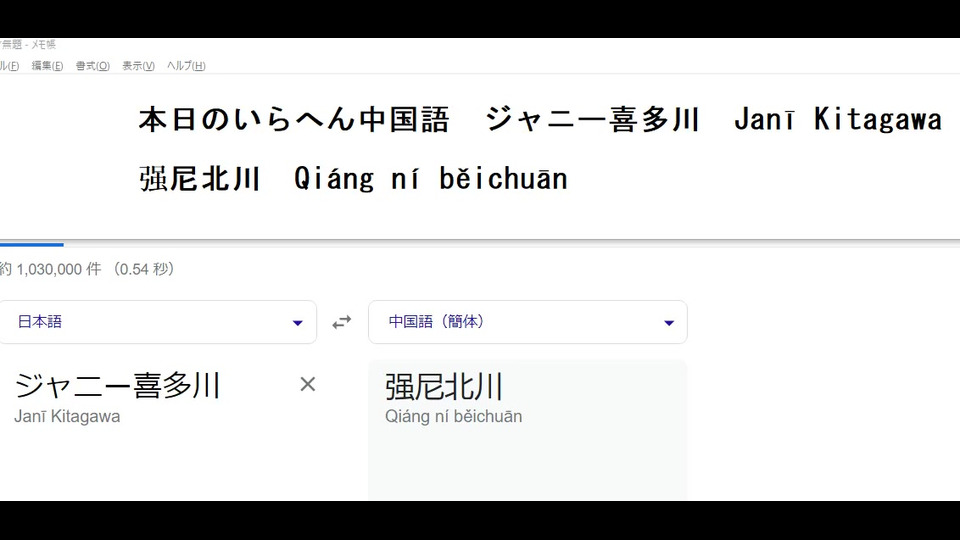960x540 pixels.
Task: Click Qiáng ní běichuān in Notepad text
Action: click(x=430, y=179)
